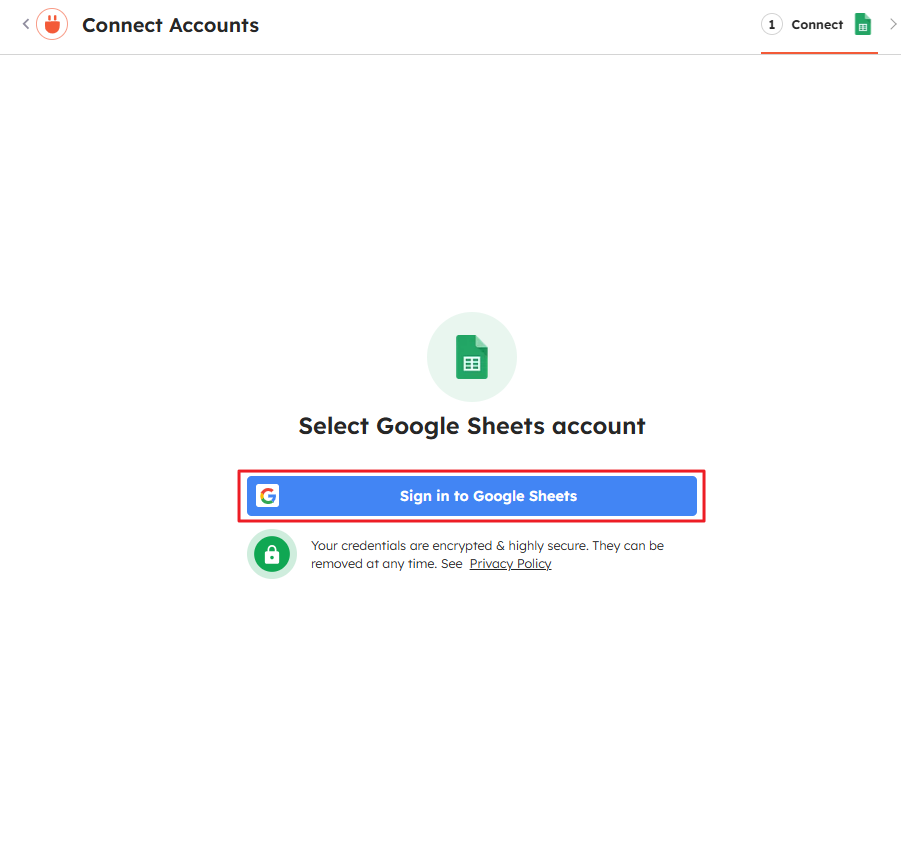This screenshot has height=861, width=901.
Task: Click the small Google Sheets icon in header
Action: point(863,25)
